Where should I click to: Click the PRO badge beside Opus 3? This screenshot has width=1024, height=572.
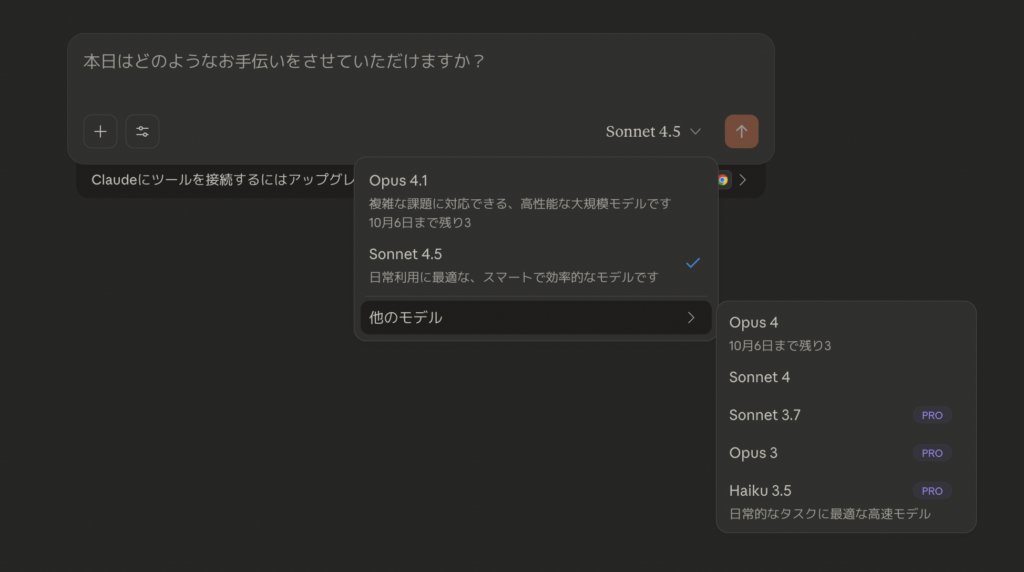[932, 453]
